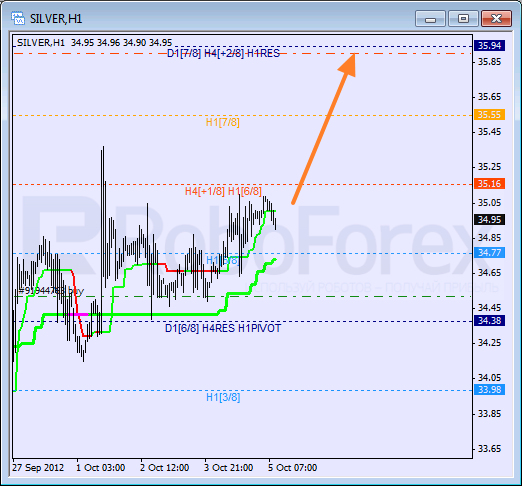522x486 pixels.
Task: Click the 35.45 price scale value
Action: [x=489, y=132]
